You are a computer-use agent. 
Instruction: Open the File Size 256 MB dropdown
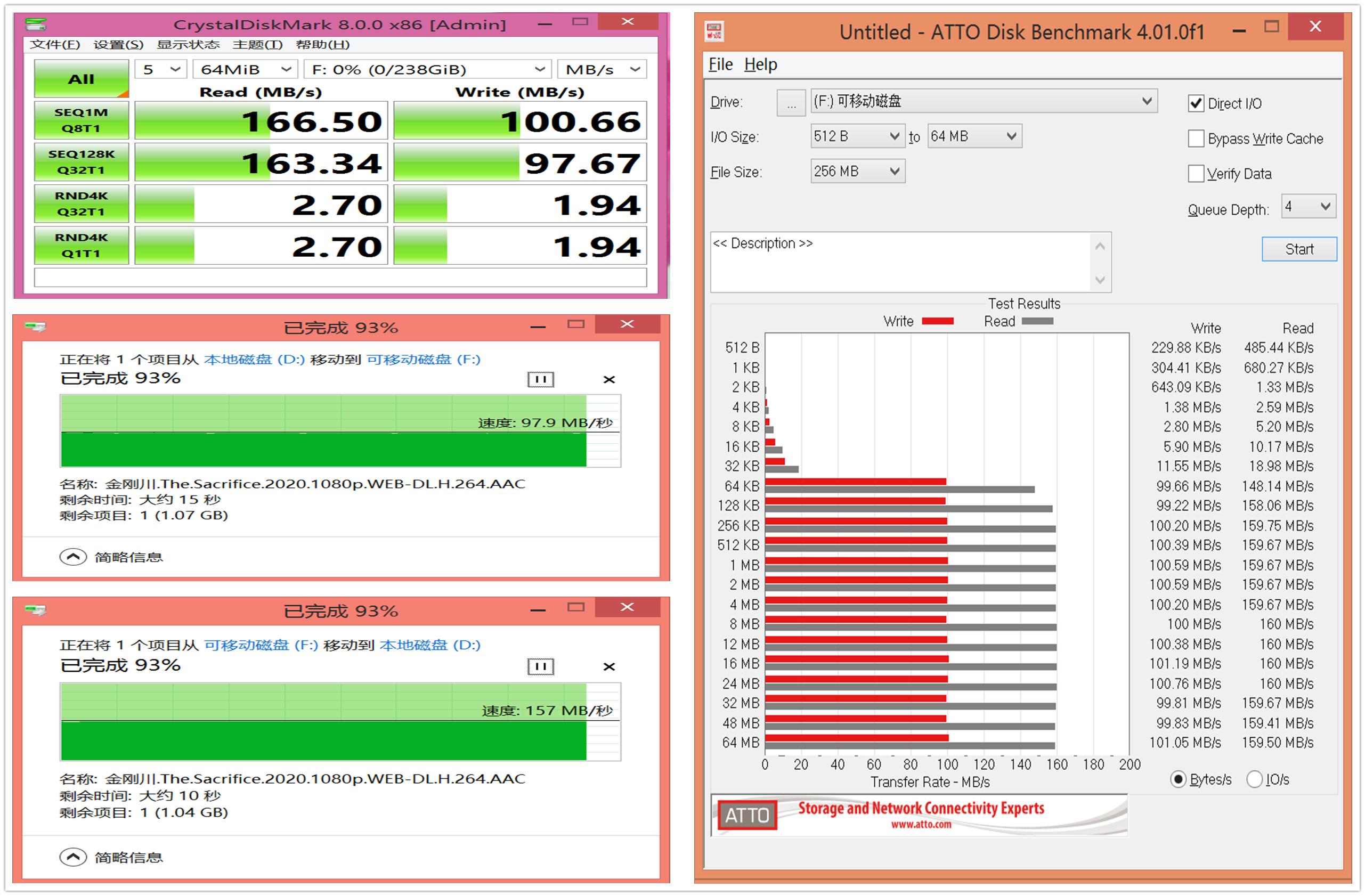[857, 172]
